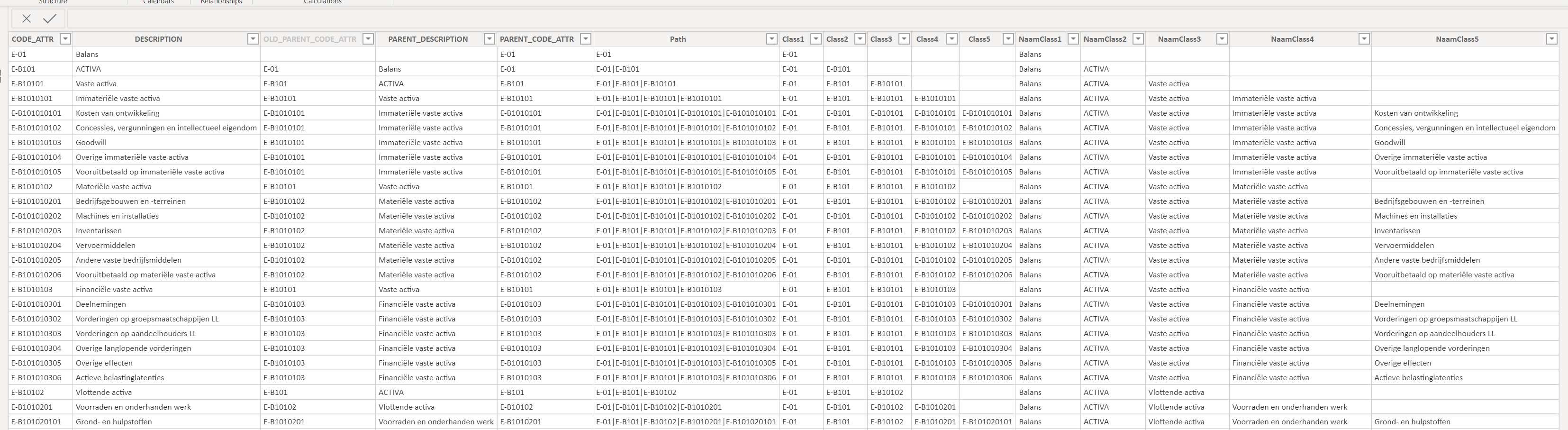Open the OLD_PARENT_CODE_ATTR column filter dropdown

tap(368, 39)
